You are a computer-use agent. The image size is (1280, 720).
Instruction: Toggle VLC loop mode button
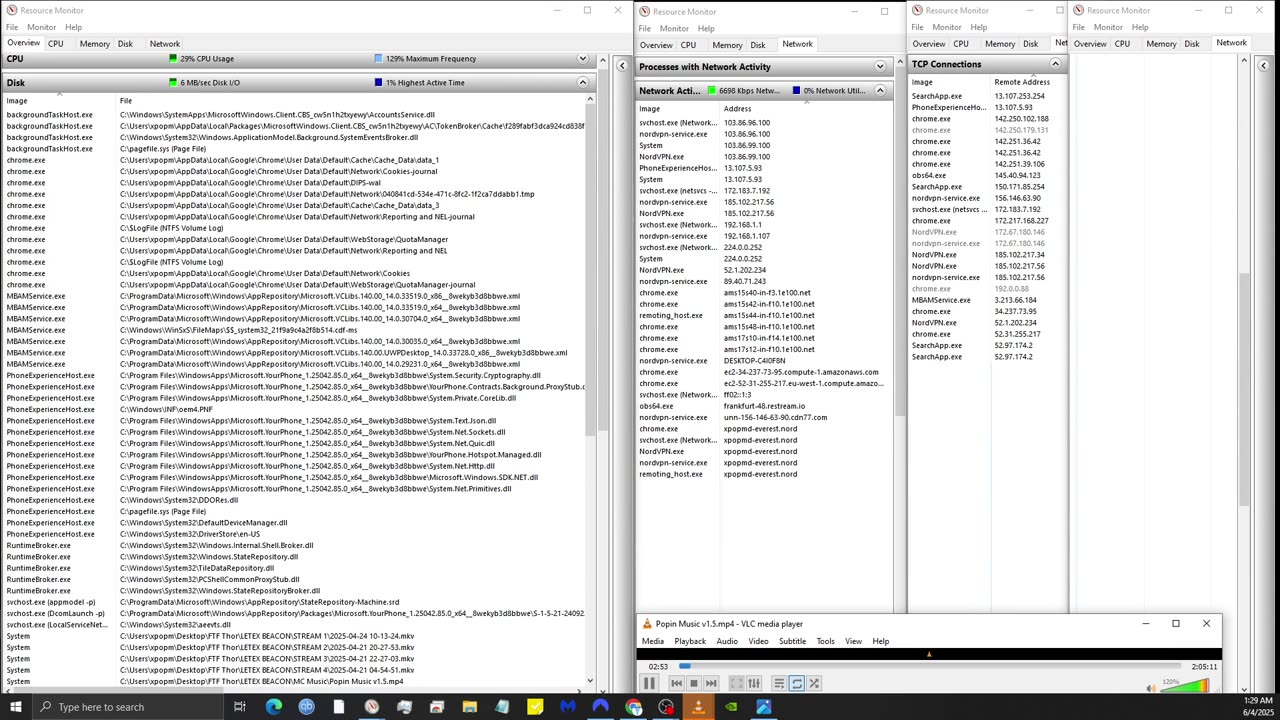796,684
